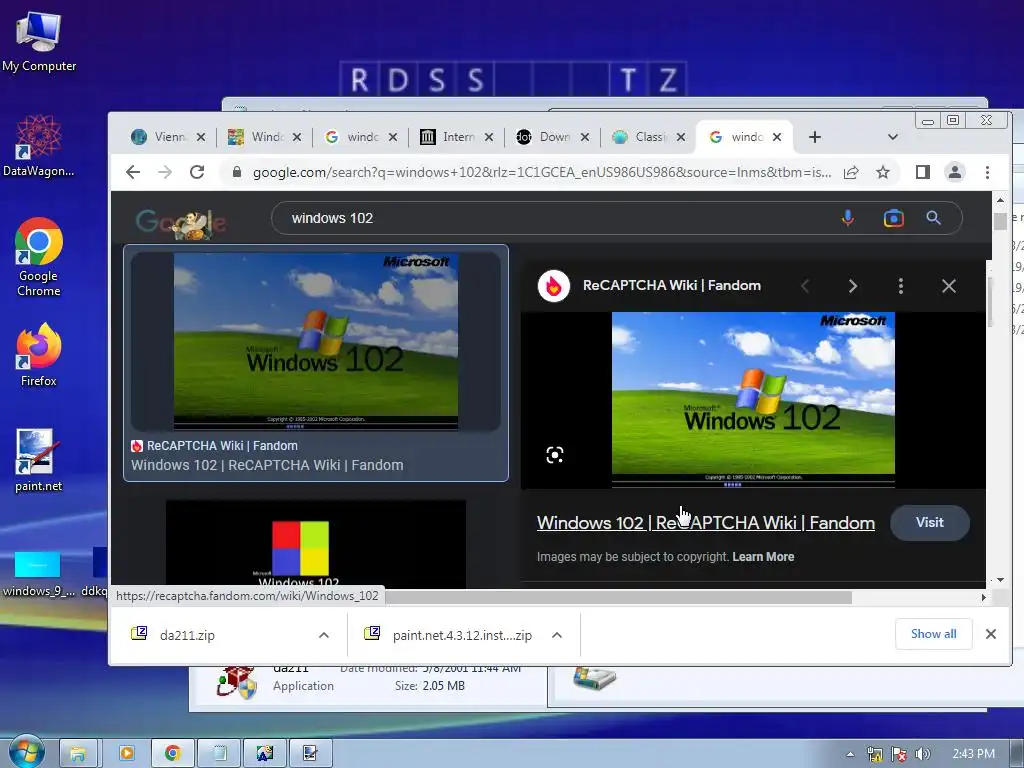This screenshot has height=768, width=1024.
Task: Open Windows Start button
Action: click(25, 752)
